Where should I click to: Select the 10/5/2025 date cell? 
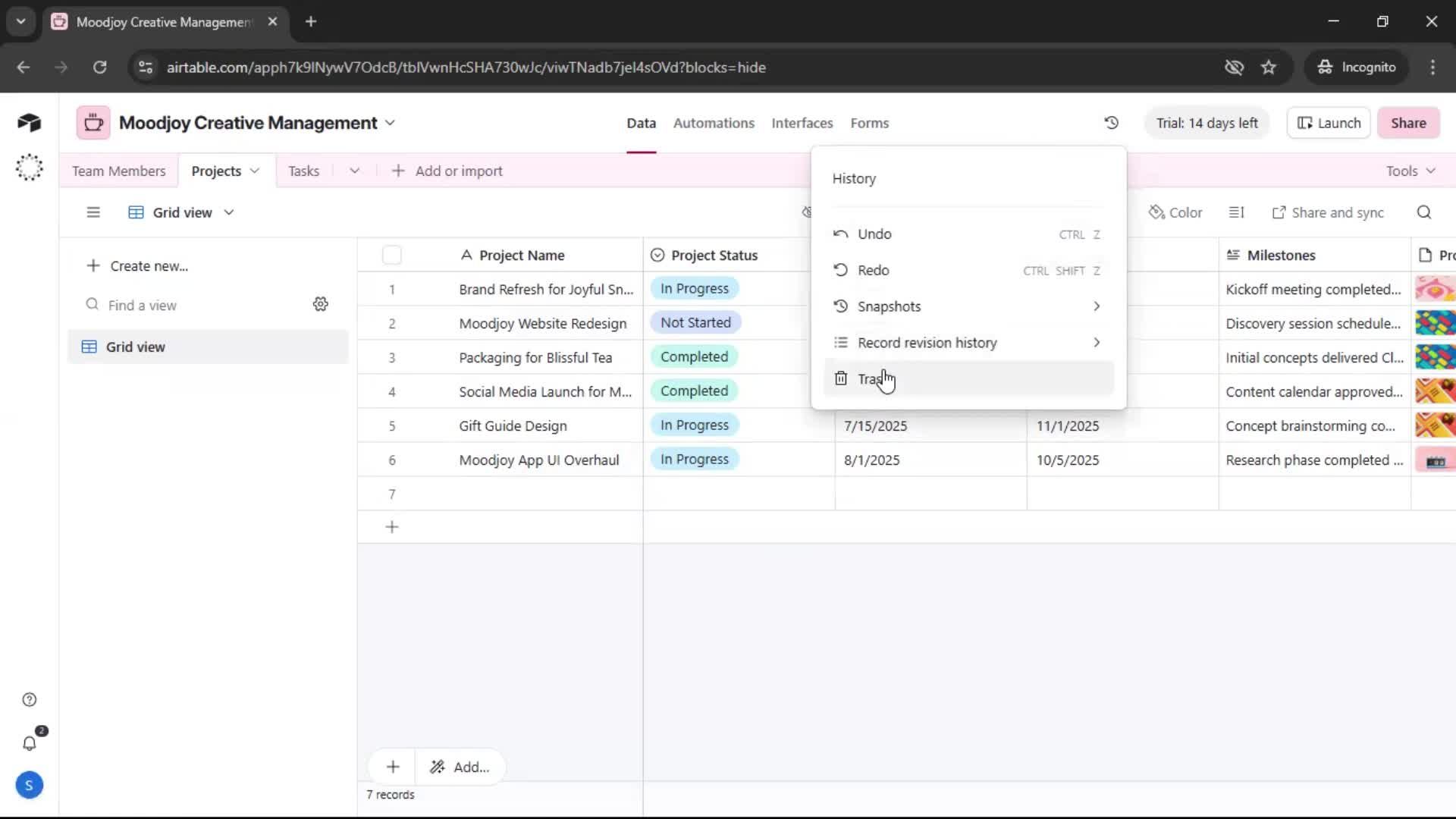click(1122, 460)
